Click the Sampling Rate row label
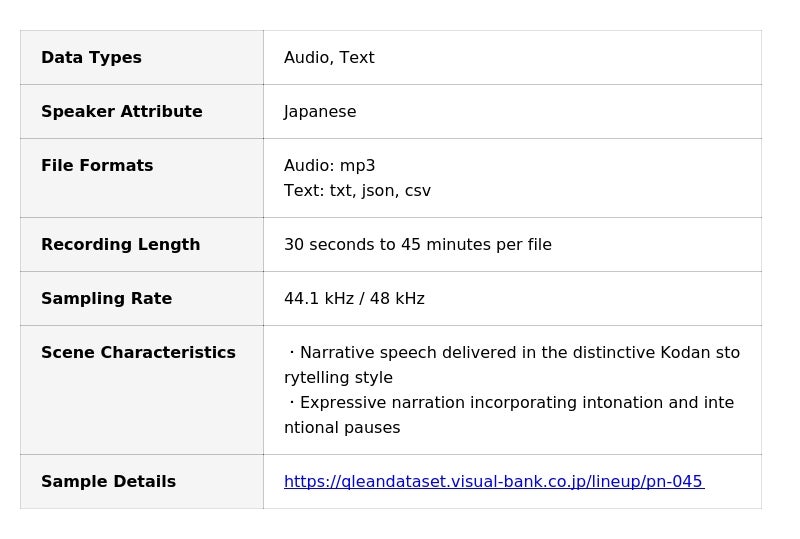 tap(106, 299)
